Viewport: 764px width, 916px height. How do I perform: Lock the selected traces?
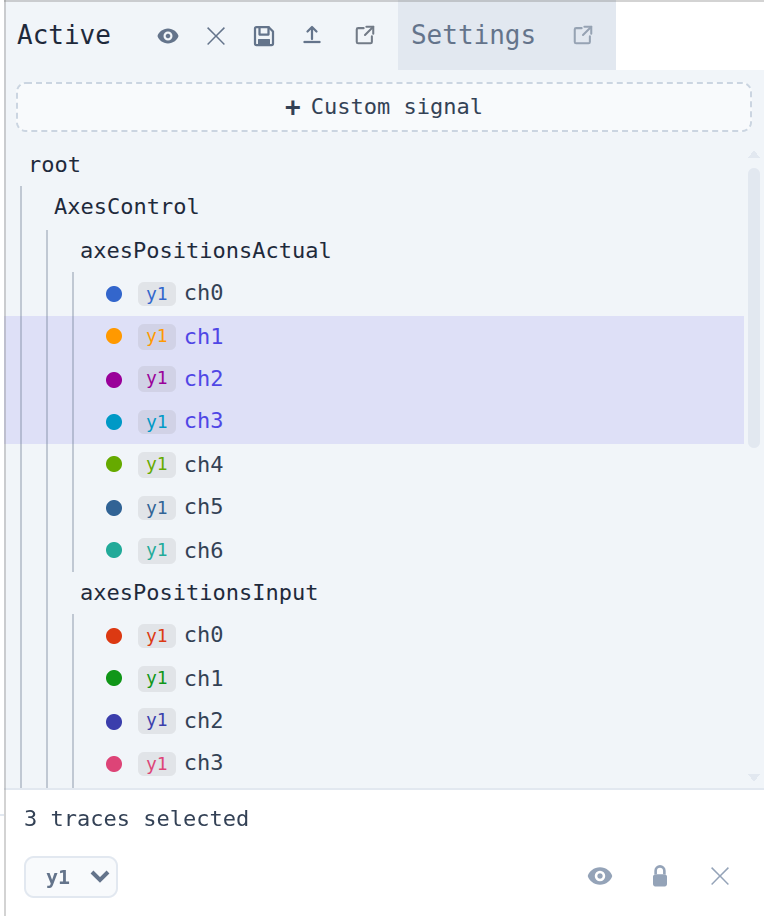(x=660, y=876)
